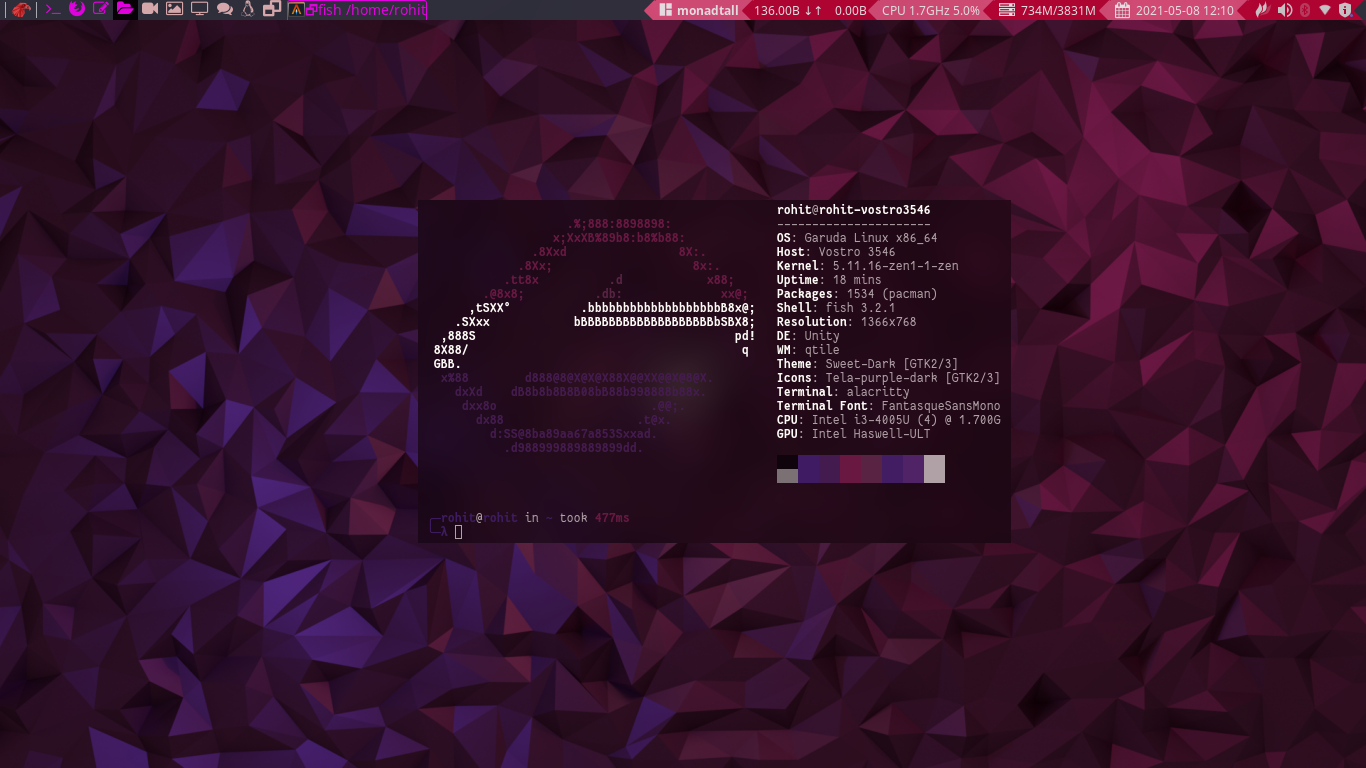Image resolution: width=1366 pixels, height=768 pixels.
Task: Switch to the video camera workspace
Action: click(x=150, y=10)
